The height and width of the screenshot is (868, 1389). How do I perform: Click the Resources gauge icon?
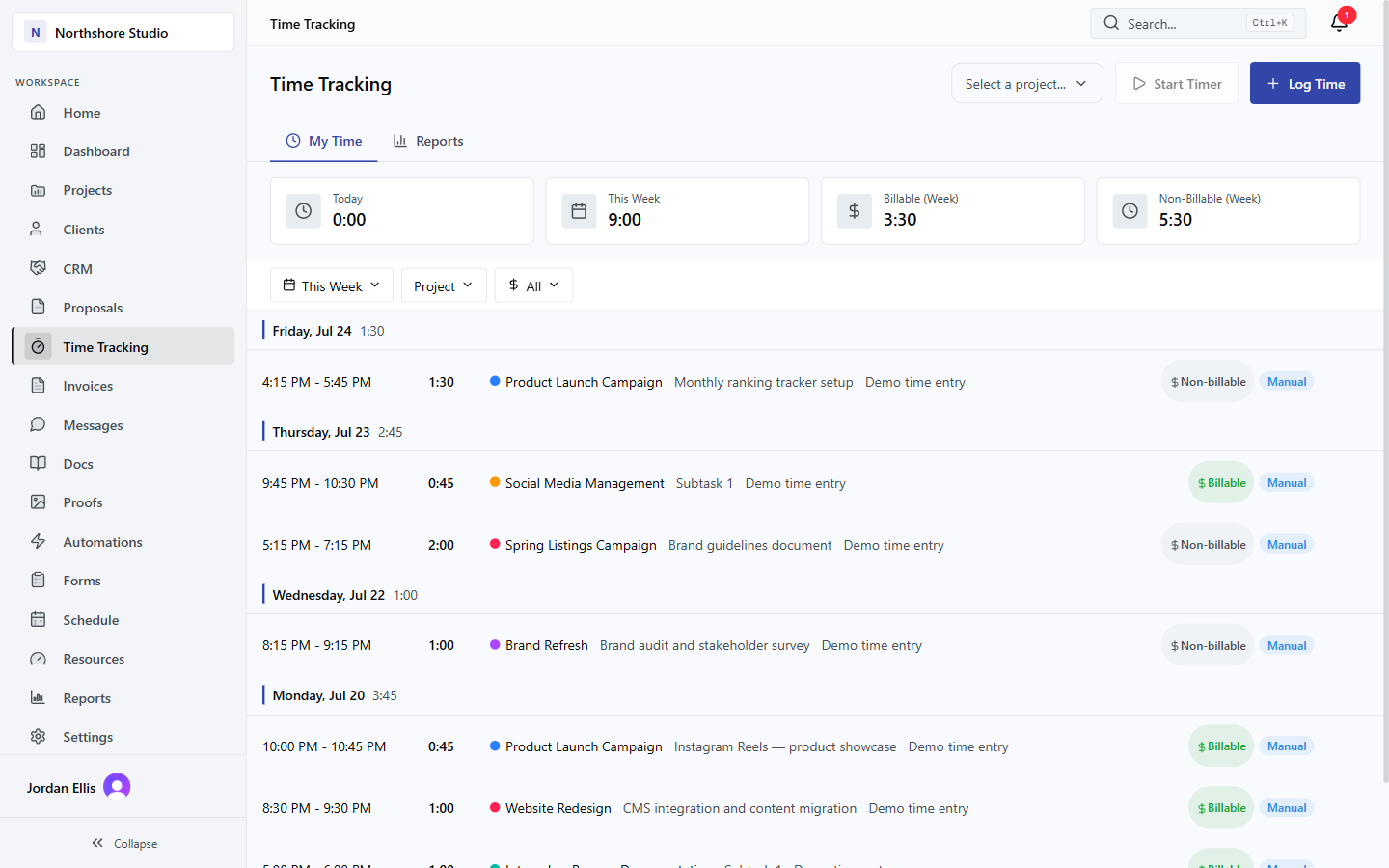click(x=38, y=659)
